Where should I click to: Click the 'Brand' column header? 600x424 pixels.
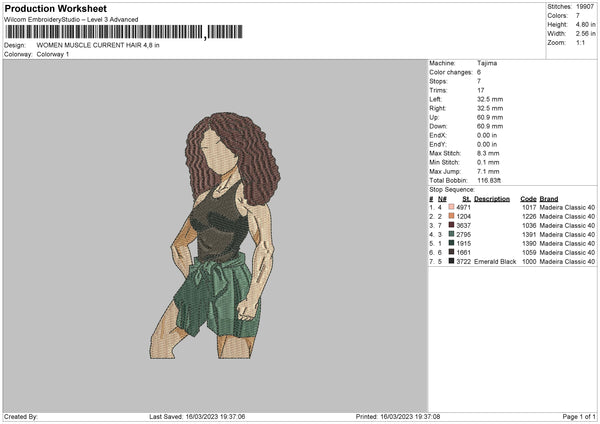coord(549,199)
